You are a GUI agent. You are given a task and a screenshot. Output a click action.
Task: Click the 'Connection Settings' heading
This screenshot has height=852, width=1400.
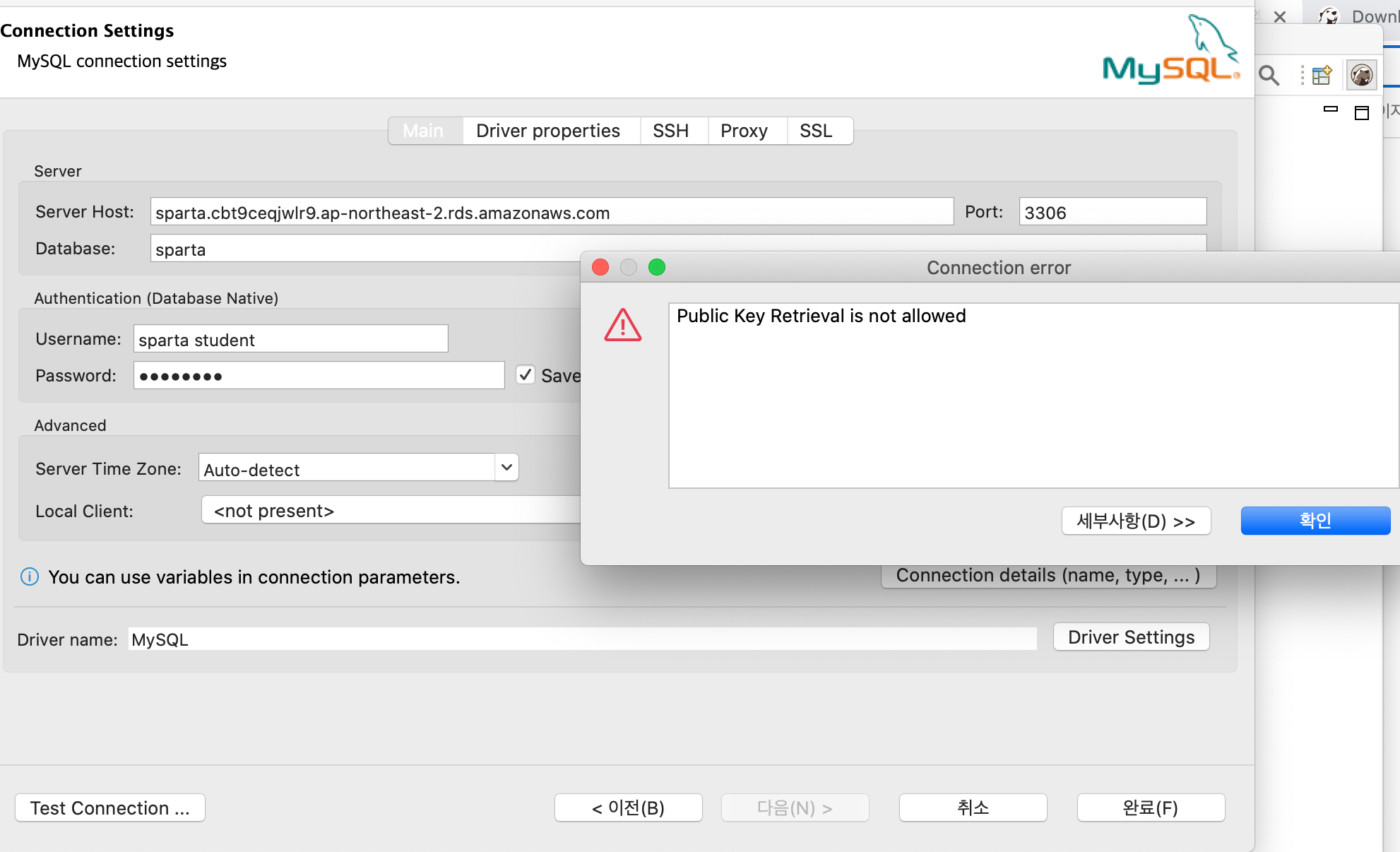pyautogui.click(x=87, y=30)
